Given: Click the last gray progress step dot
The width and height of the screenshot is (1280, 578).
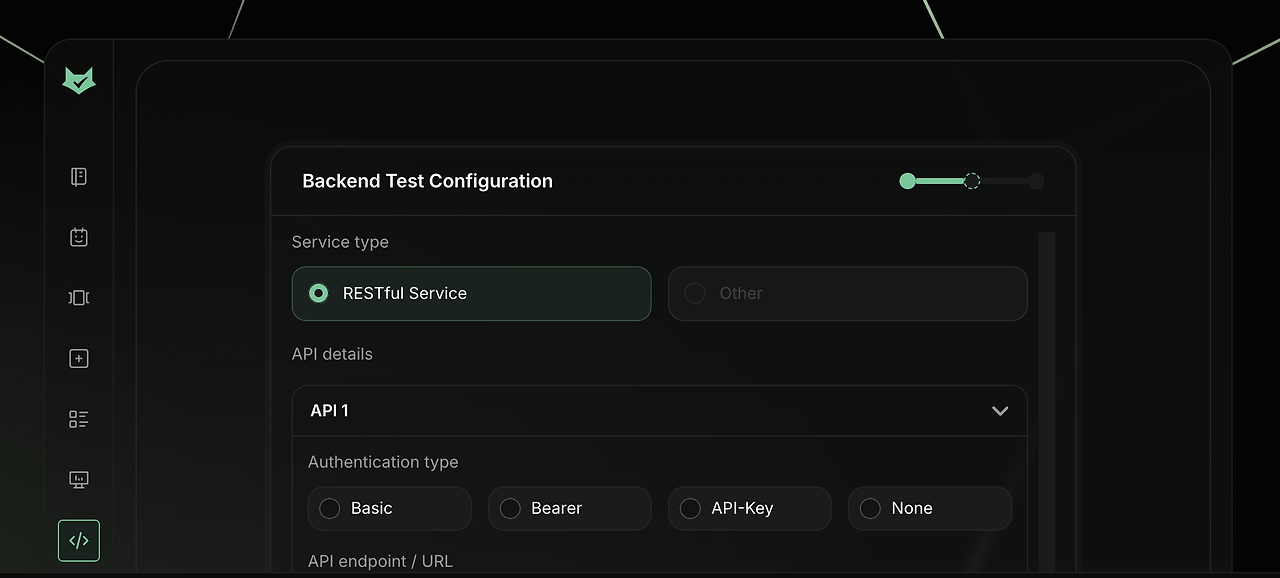Looking at the screenshot, I should [x=1036, y=181].
